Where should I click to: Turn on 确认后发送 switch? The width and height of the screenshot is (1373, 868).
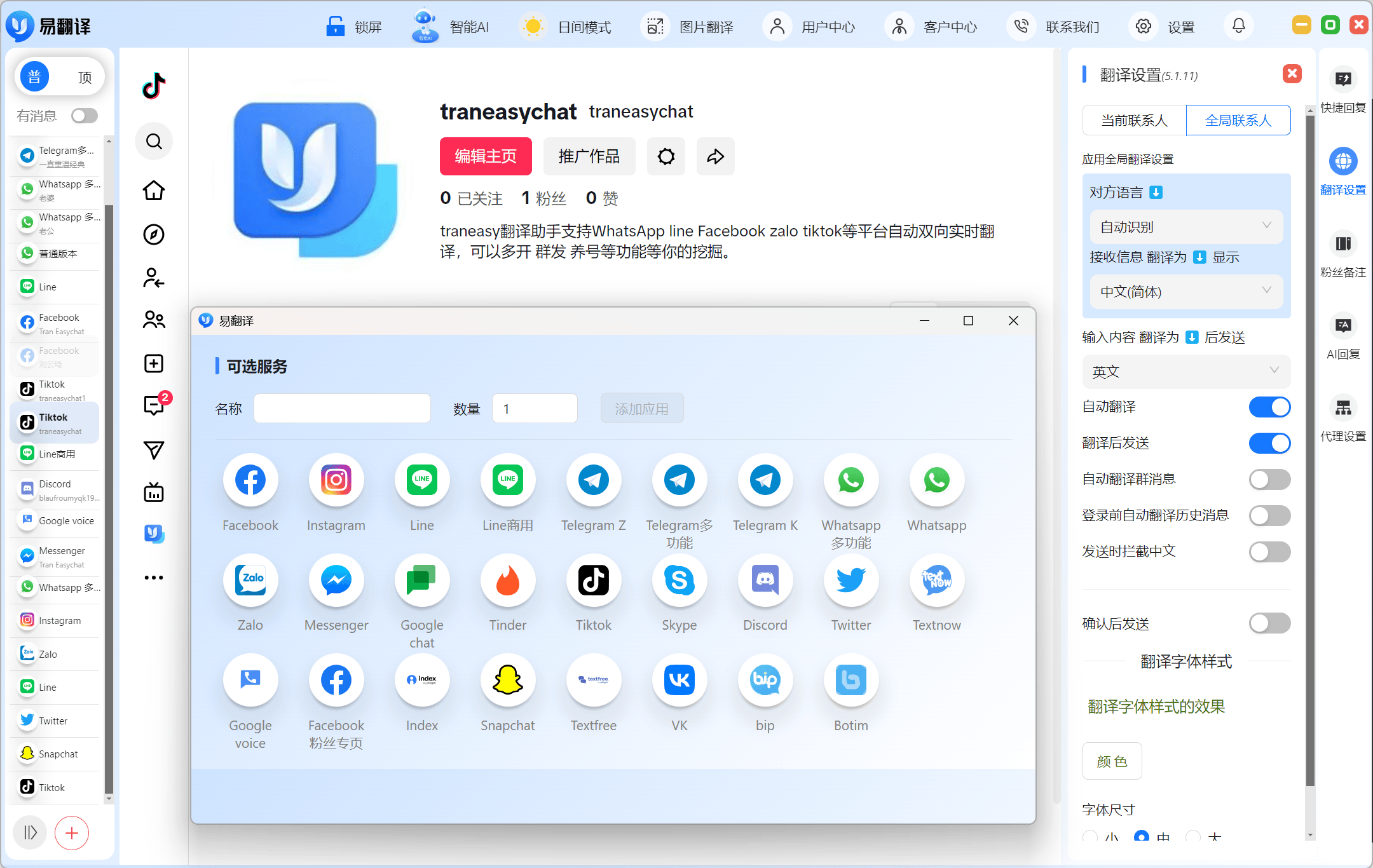[x=1269, y=623]
